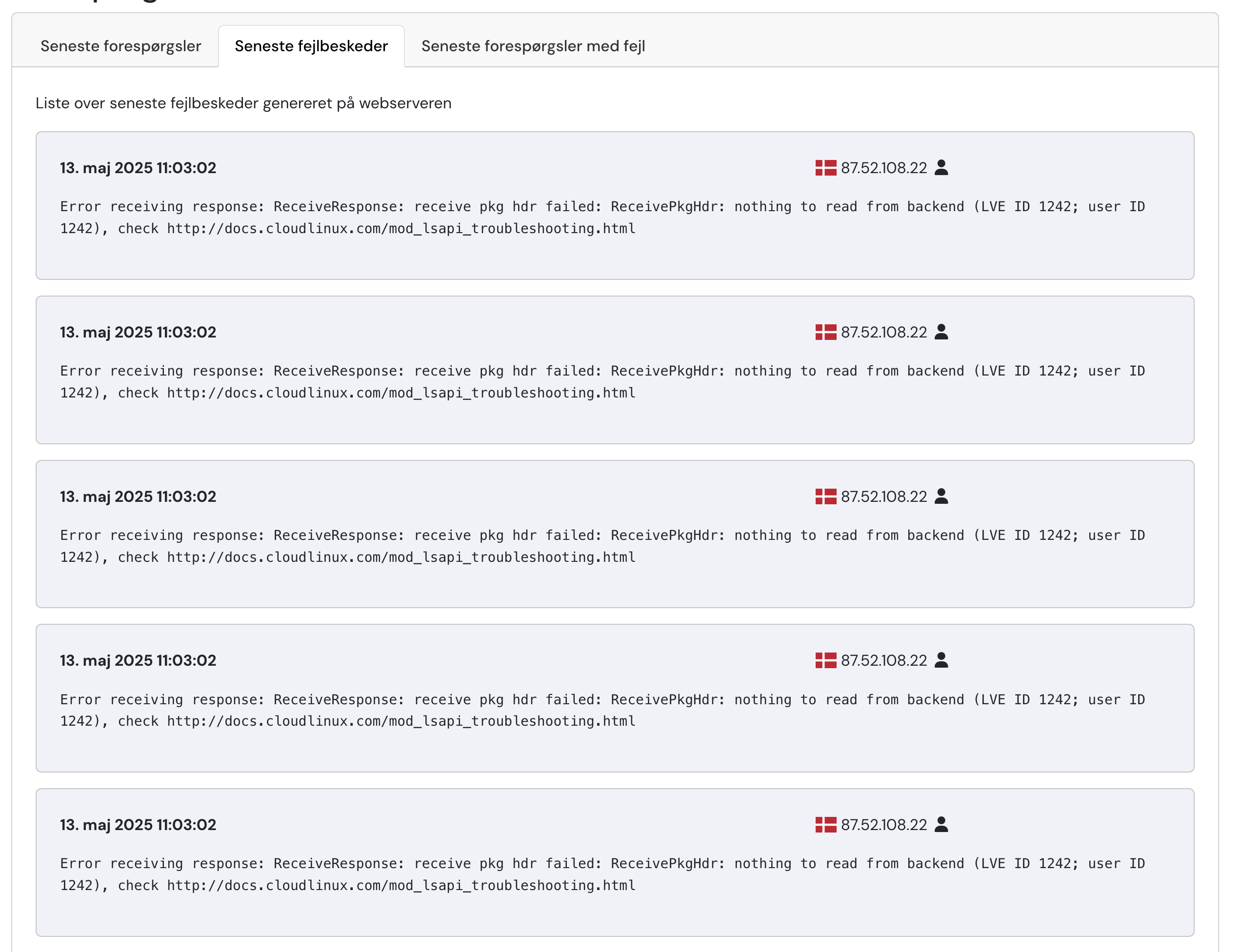Switch to the Seneste forespørgsler tab
The height and width of the screenshot is (952, 1242).
(121, 46)
